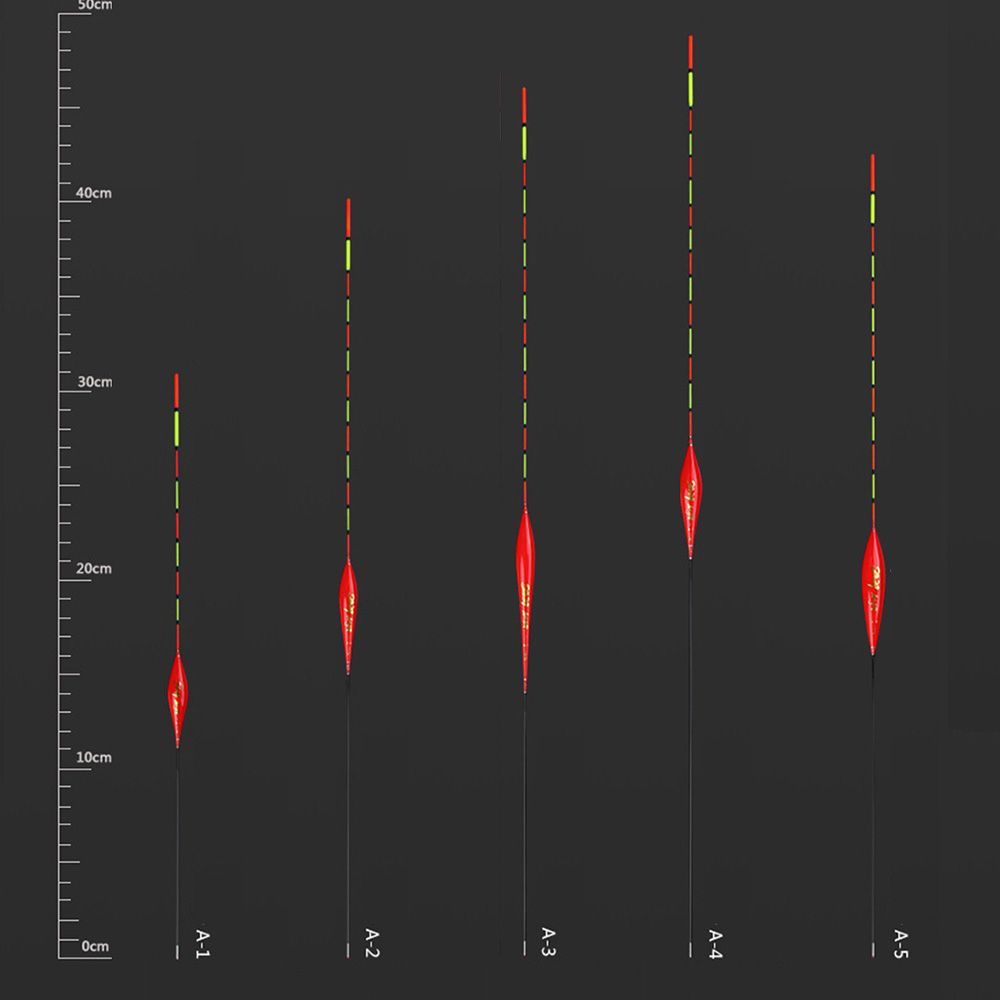Click the red body of float A-2

348,614
